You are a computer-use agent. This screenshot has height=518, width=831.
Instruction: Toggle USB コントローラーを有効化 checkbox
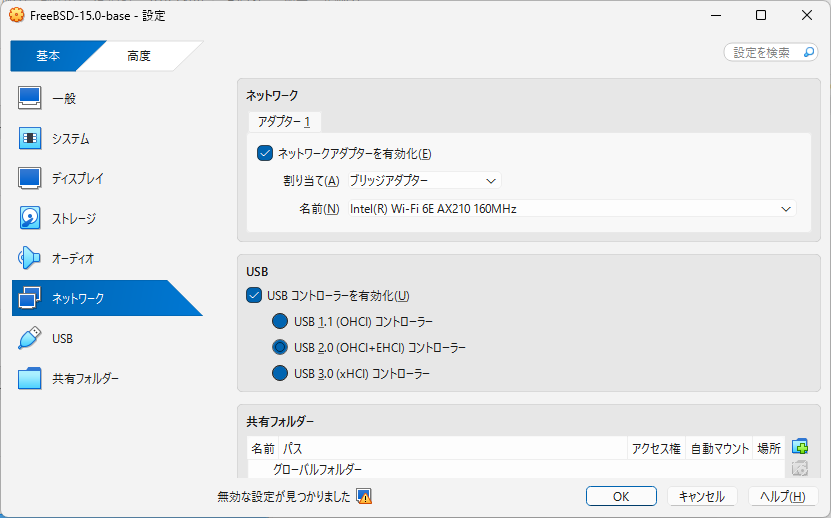click(254, 295)
